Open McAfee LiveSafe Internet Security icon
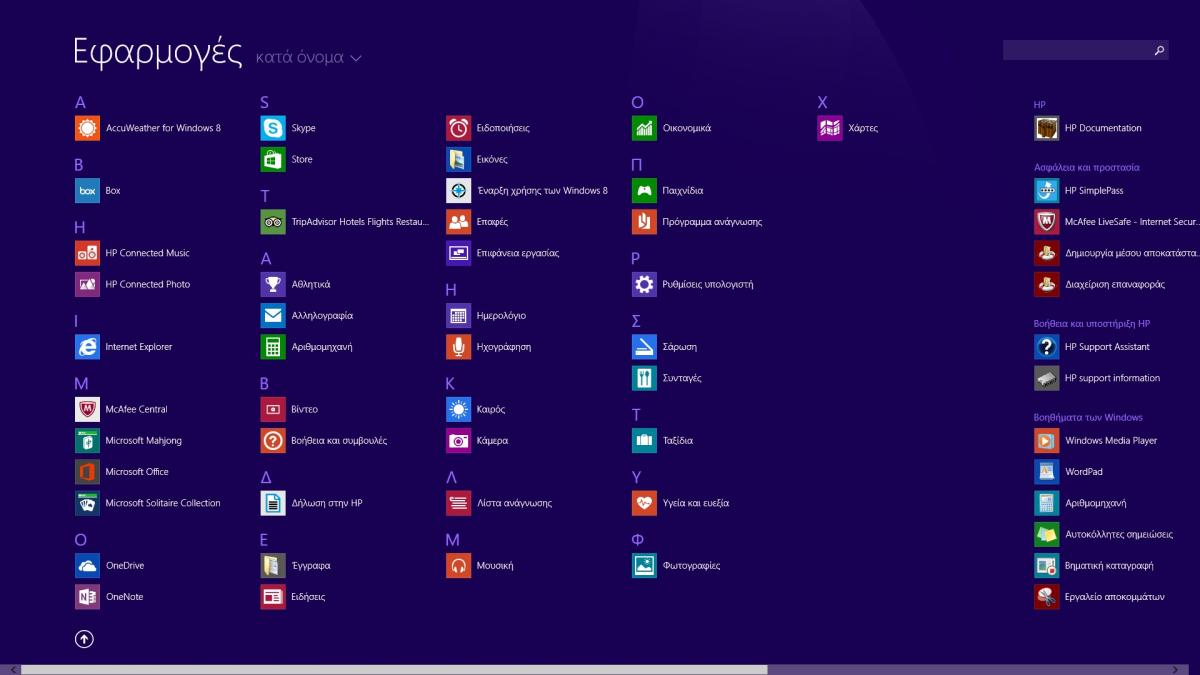The image size is (1200, 675). 1046,222
